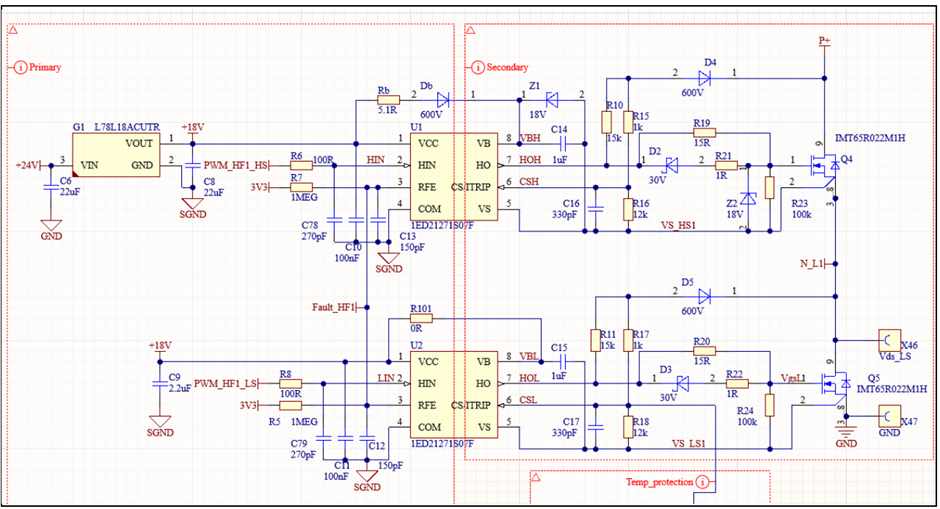Select the CSH net label

[529, 182]
